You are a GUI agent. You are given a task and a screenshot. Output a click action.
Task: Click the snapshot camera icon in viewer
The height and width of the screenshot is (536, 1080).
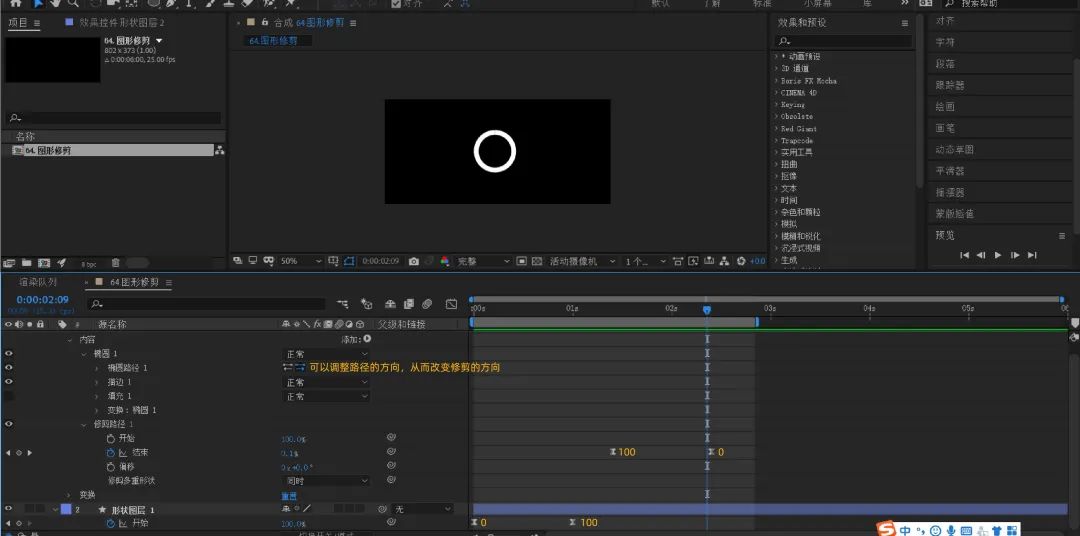(413, 261)
